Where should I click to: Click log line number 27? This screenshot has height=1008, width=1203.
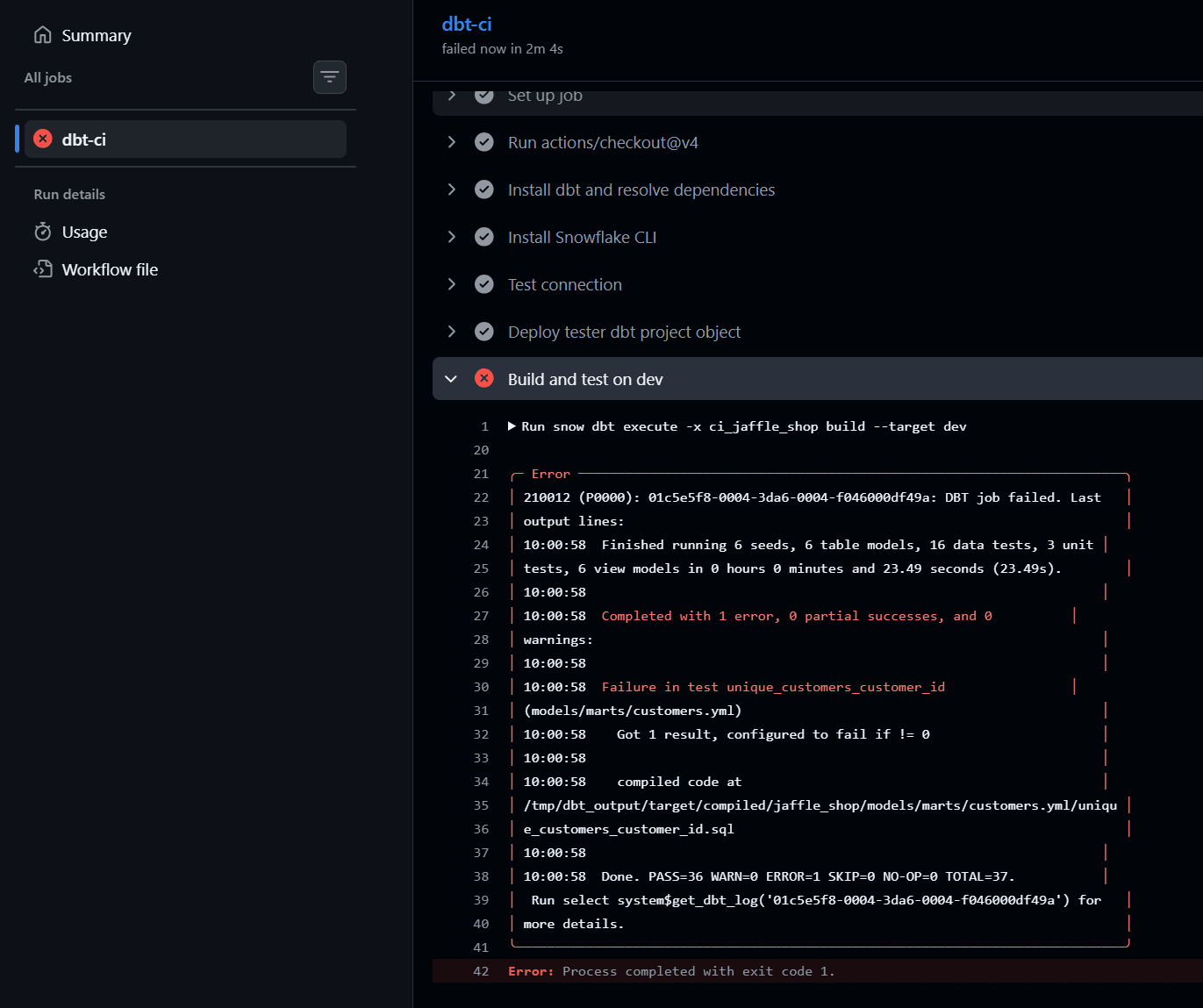click(x=481, y=616)
